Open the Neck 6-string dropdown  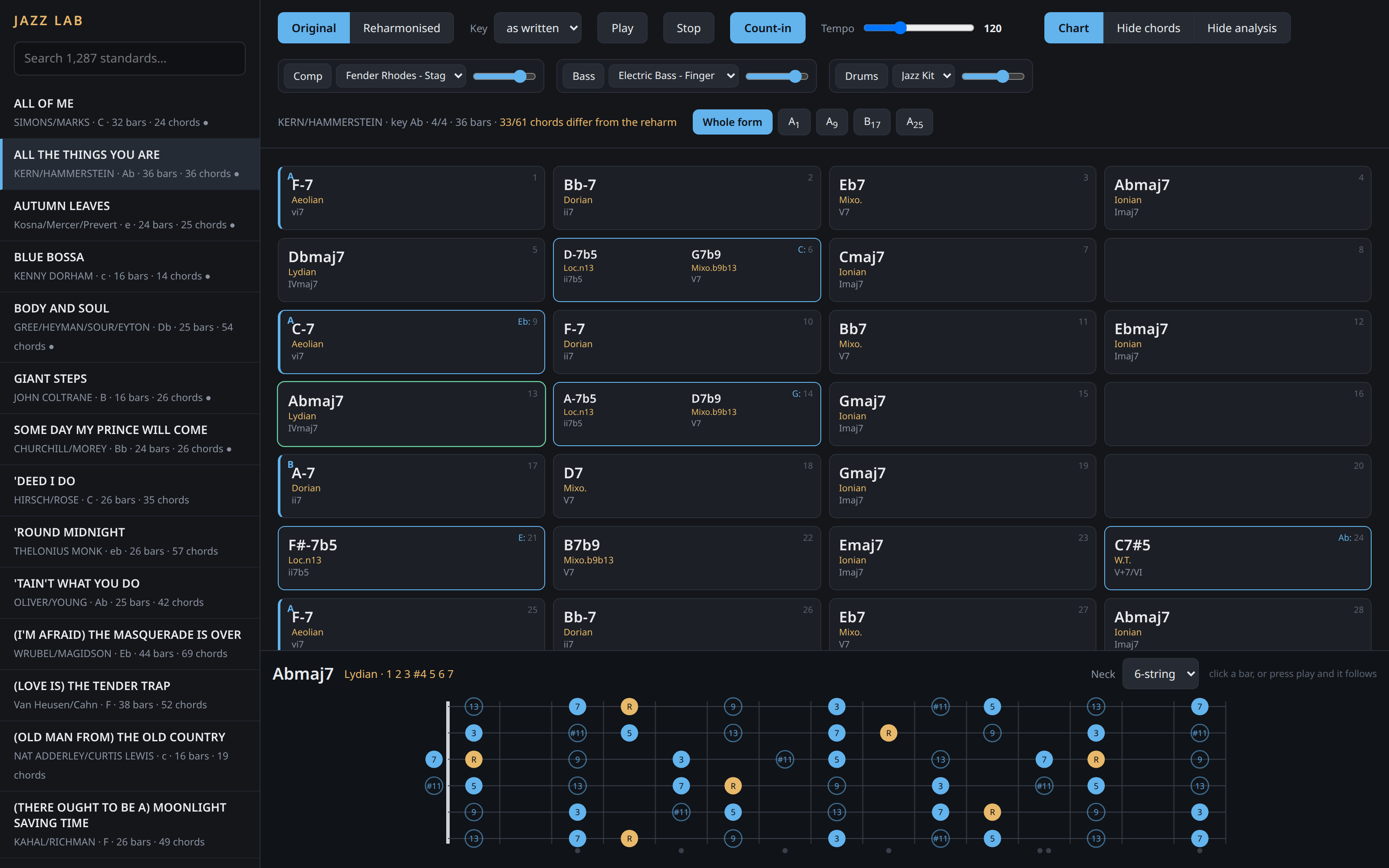coord(1161,674)
